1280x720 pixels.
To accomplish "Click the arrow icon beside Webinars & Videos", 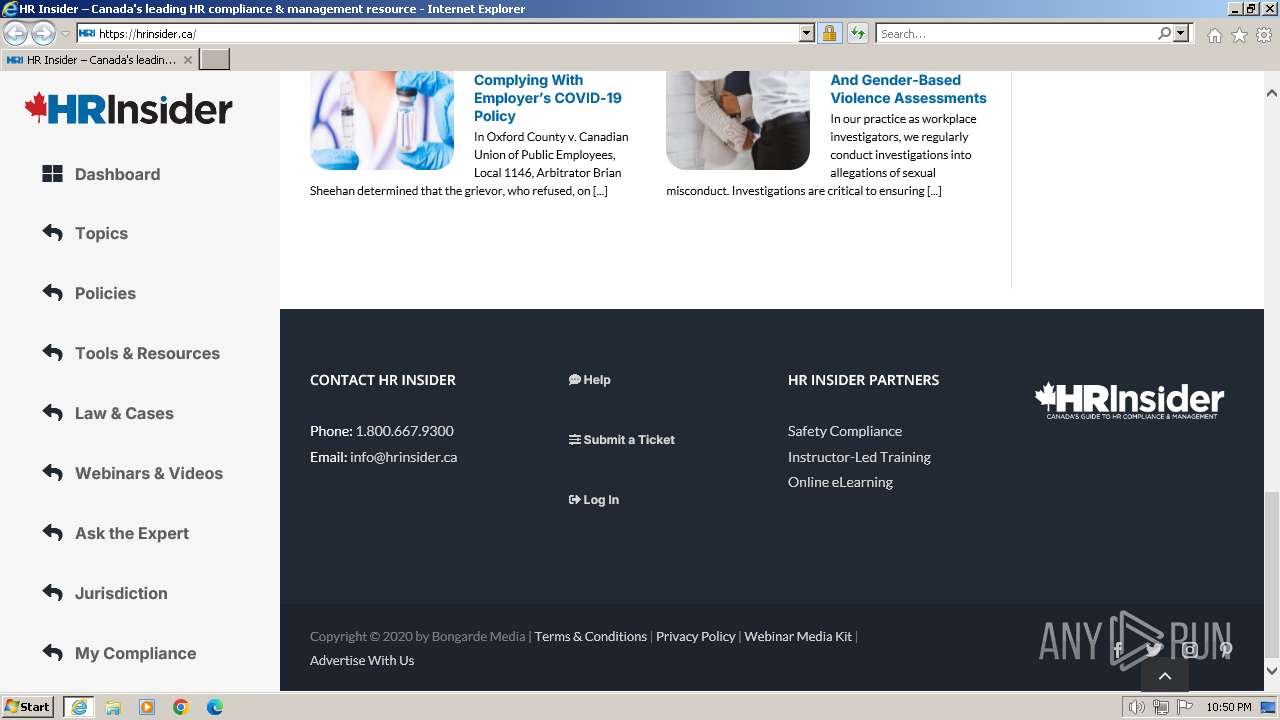I will tap(52, 473).
